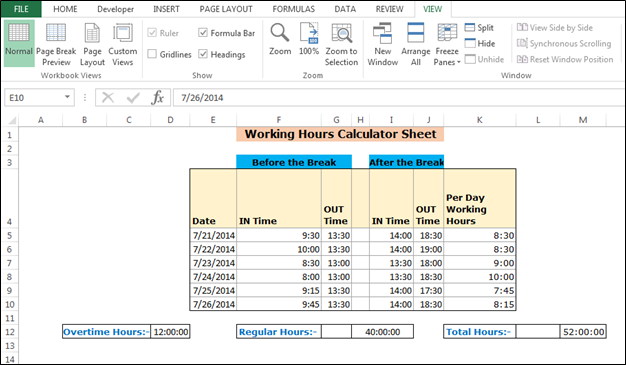The height and width of the screenshot is (365, 626).
Task: Toggle the Headings checkbox
Action: [x=203, y=54]
